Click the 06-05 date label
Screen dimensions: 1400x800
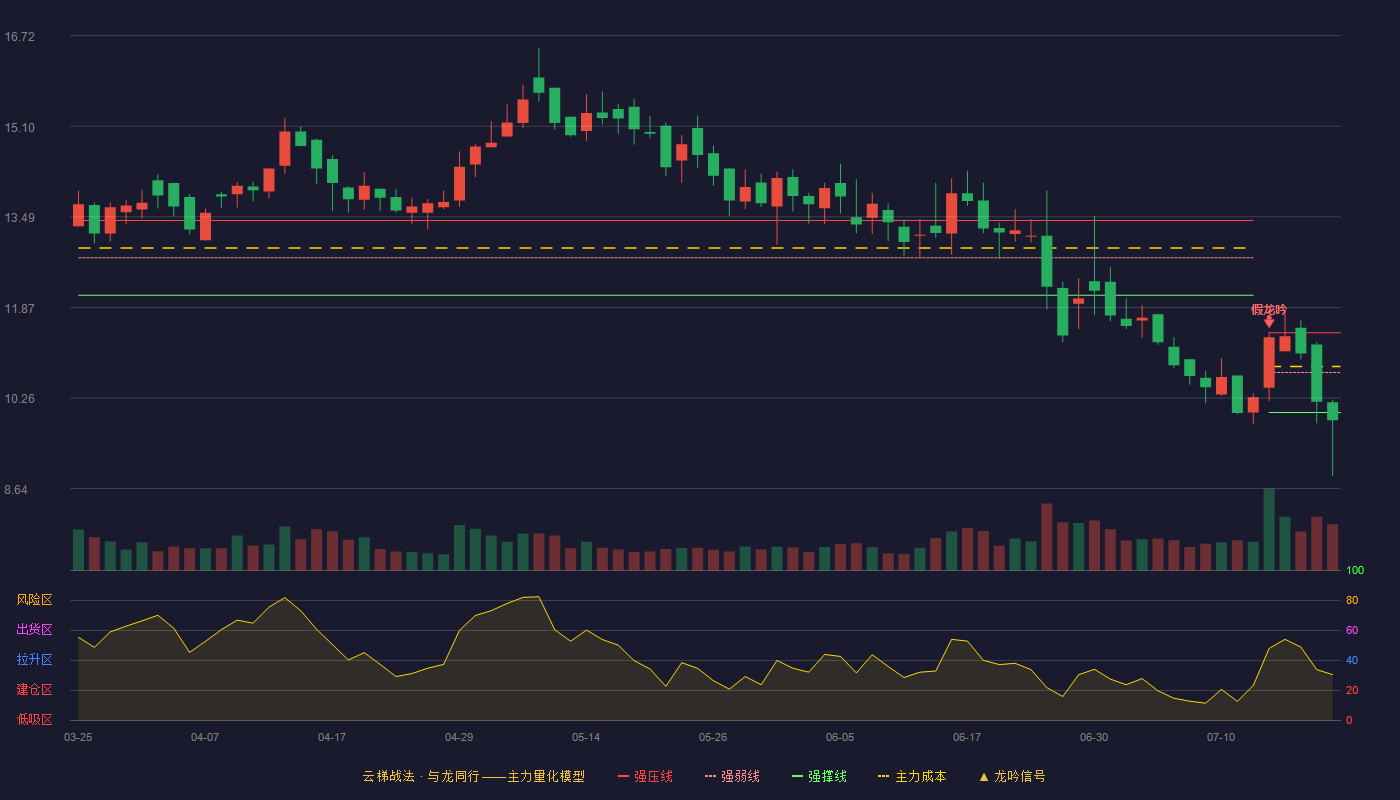[x=840, y=737]
